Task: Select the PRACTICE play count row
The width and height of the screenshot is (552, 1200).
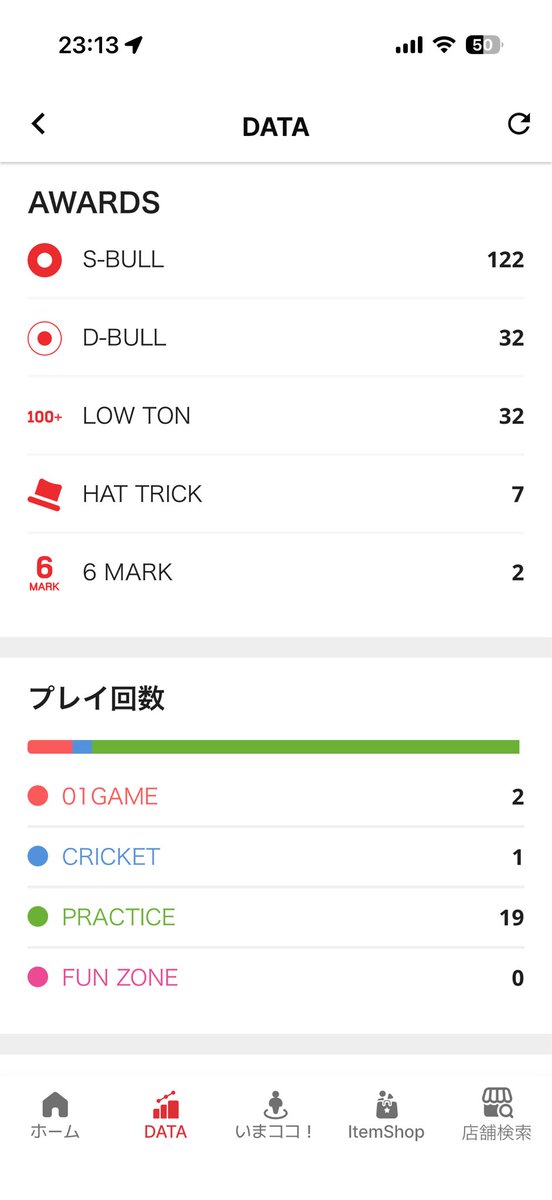Action: pyautogui.click(x=276, y=917)
